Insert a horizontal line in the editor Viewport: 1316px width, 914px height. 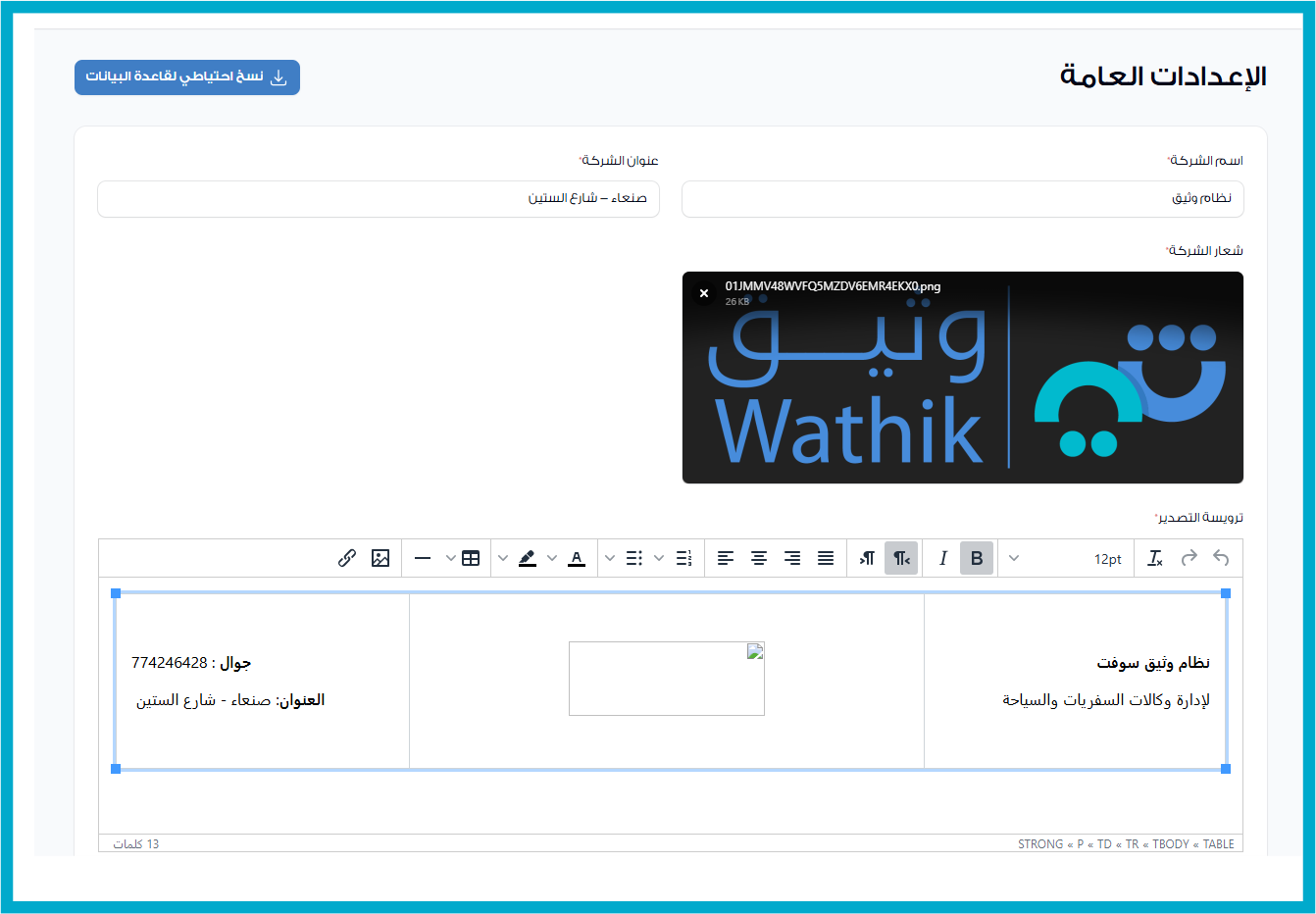click(x=423, y=558)
